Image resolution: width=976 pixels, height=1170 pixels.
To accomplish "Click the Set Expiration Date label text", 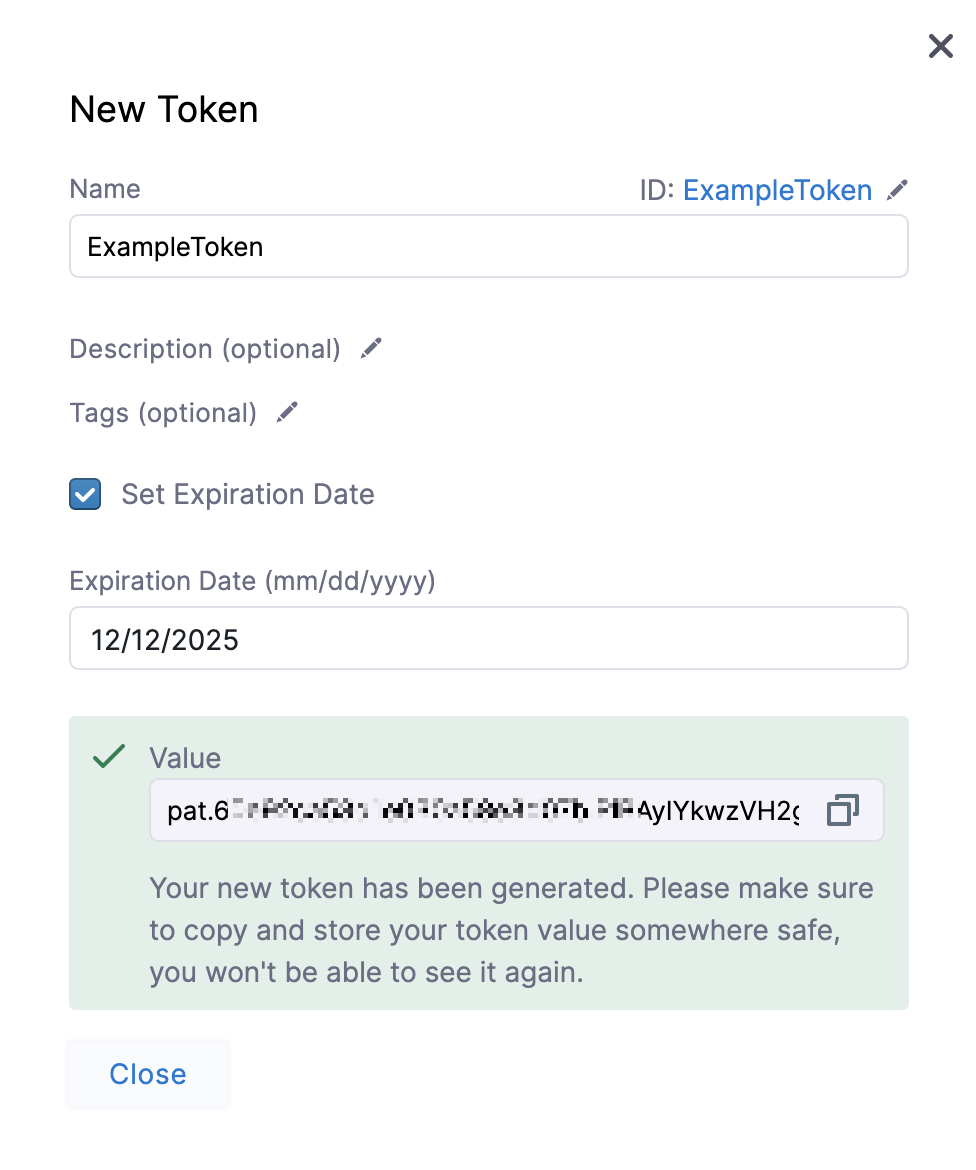I will pos(248,494).
